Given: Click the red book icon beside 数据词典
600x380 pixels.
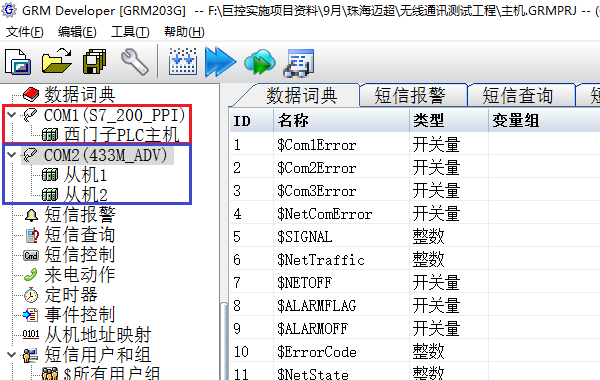Looking at the screenshot, I should coord(31,95).
